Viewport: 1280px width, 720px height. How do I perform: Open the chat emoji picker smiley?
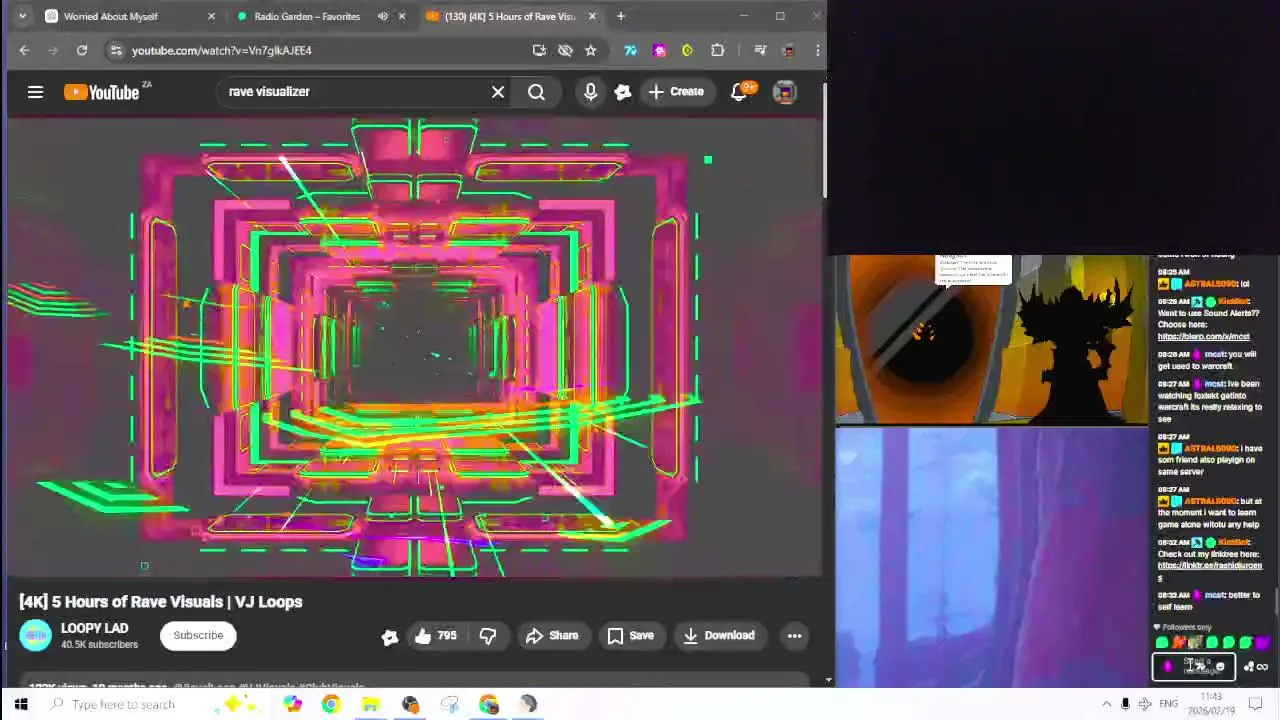point(1220,667)
